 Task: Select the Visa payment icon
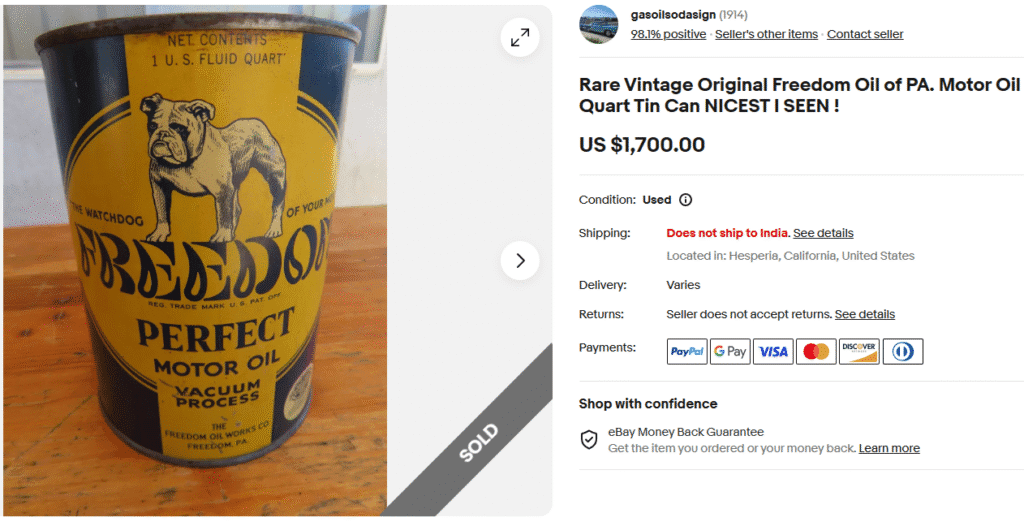pos(773,351)
